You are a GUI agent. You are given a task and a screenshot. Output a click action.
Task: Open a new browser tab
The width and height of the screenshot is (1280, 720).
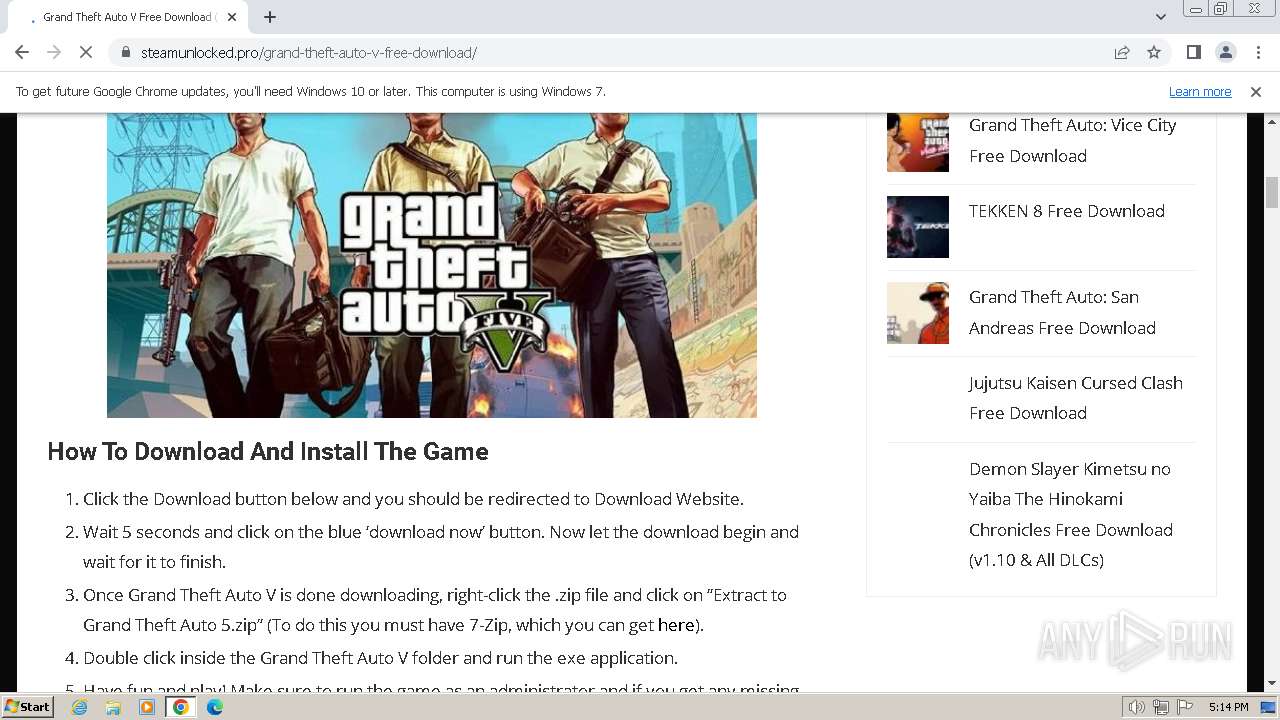click(x=270, y=17)
